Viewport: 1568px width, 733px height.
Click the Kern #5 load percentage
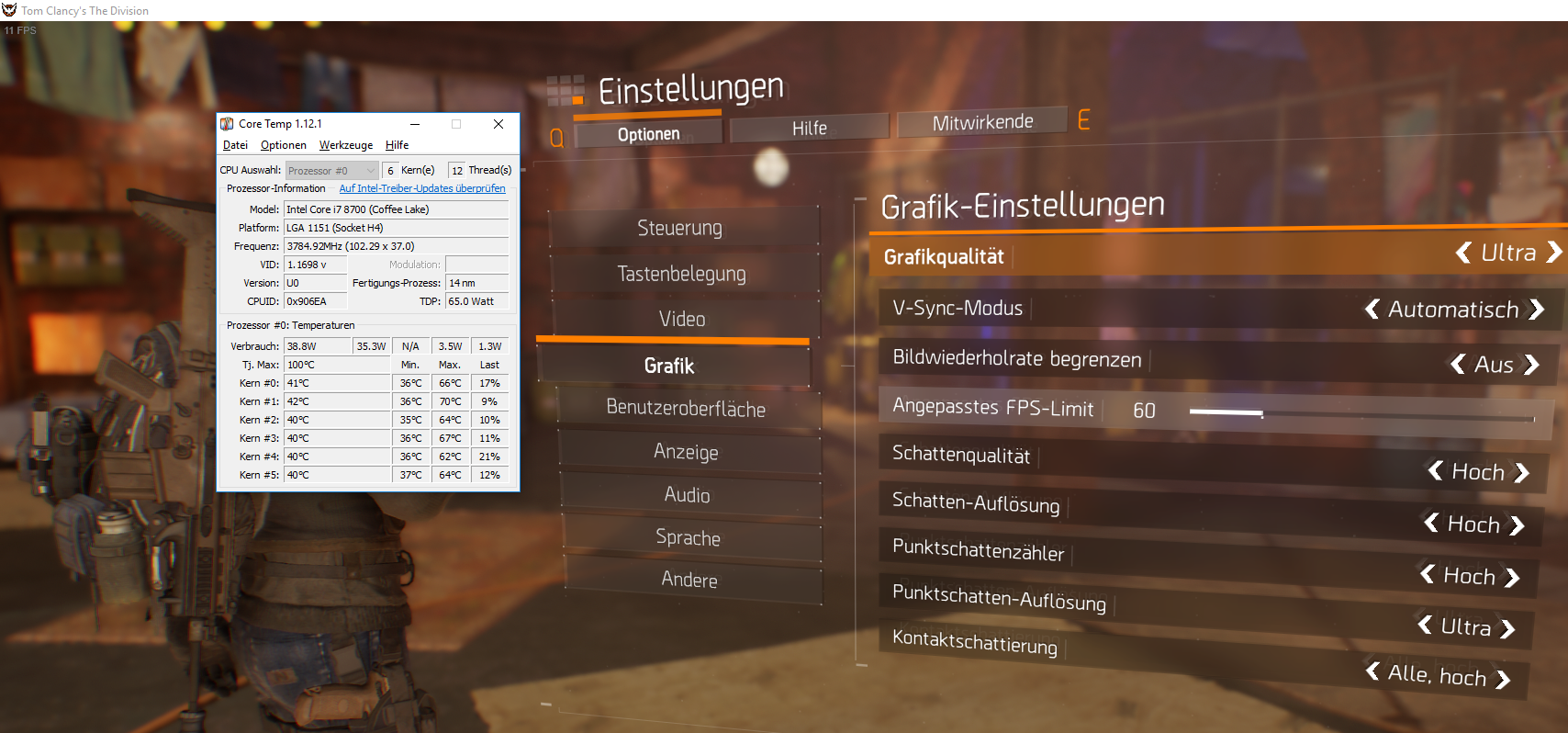point(490,475)
